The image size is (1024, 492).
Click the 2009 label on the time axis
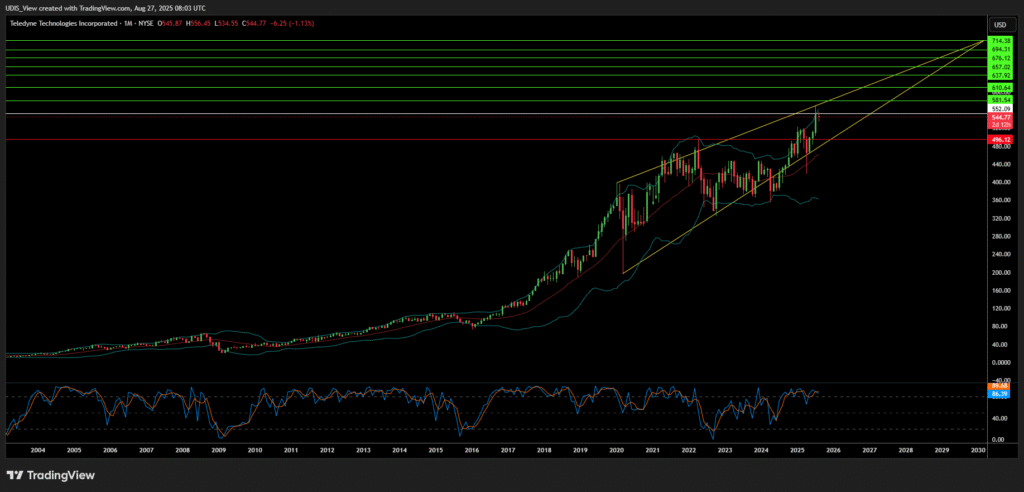pyautogui.click(x=219, y=451)
